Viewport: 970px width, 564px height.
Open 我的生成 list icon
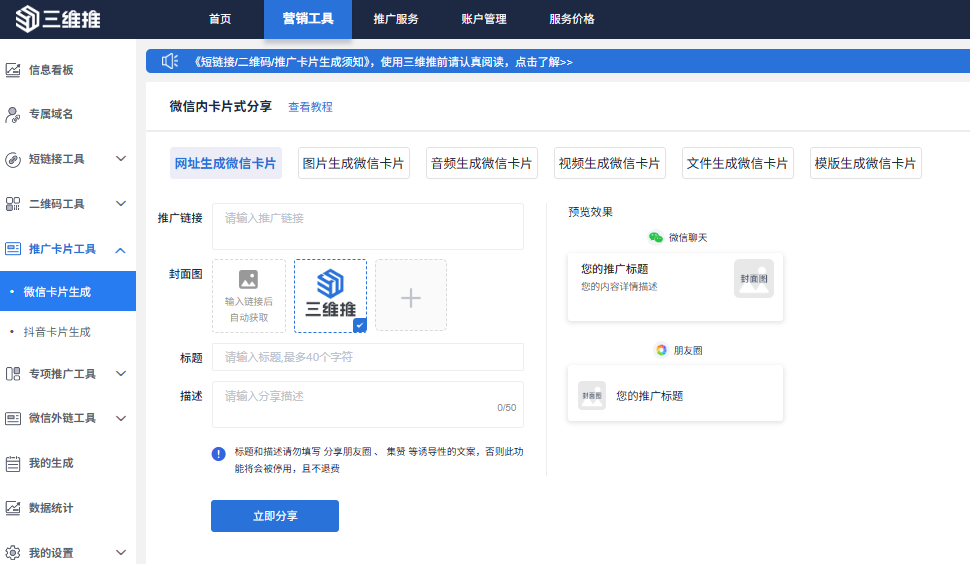coord(13,463)
